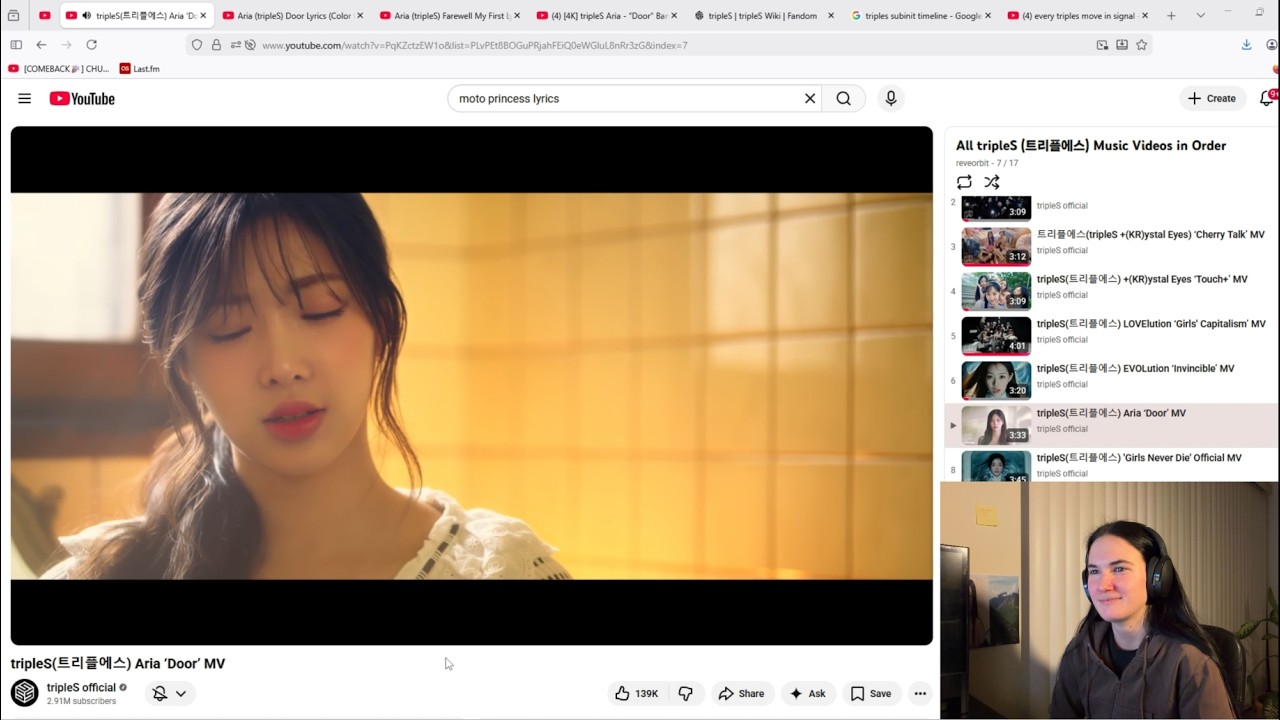Click the URL address bar

[x=670, y=45]
